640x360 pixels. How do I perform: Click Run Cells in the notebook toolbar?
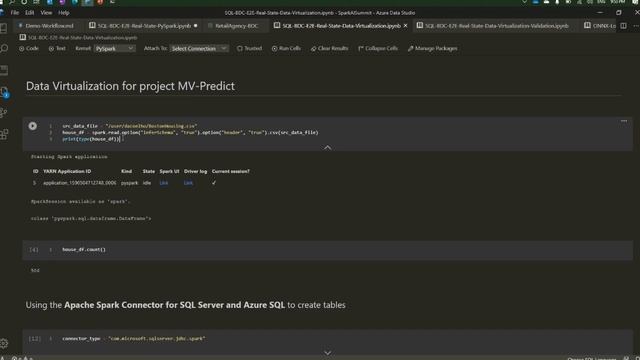[x=286, y=48]
